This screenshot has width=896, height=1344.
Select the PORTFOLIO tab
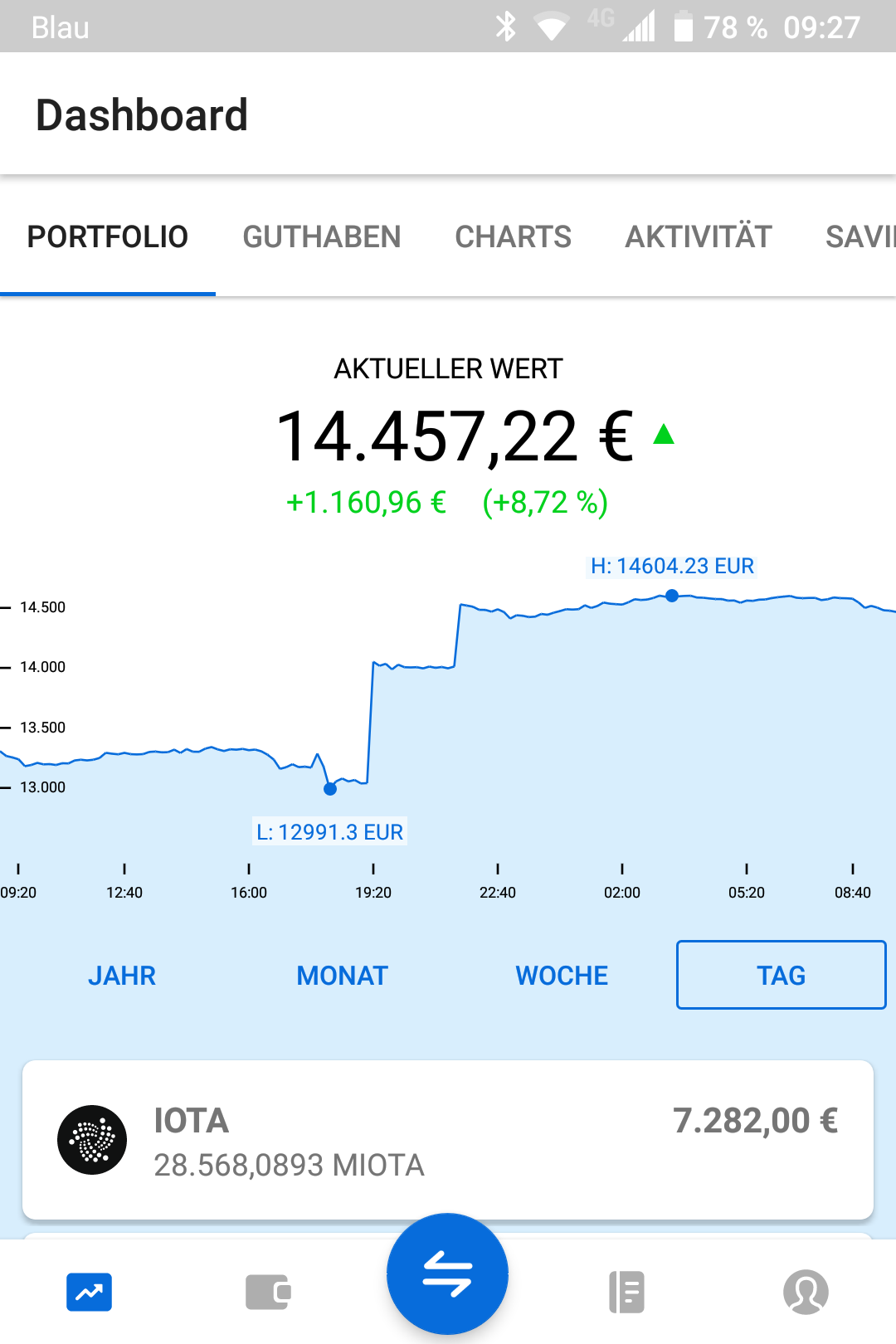tap(108, 237)
